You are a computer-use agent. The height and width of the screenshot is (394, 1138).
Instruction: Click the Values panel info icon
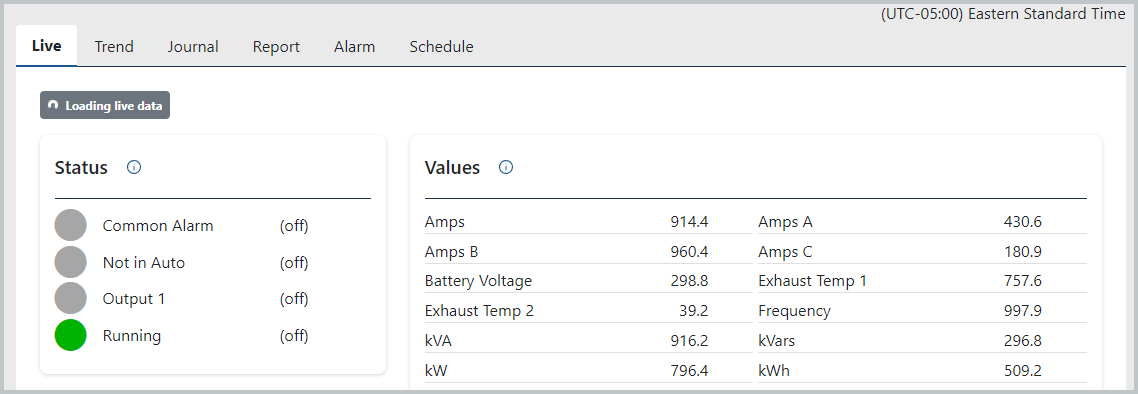tap(506, 168)
